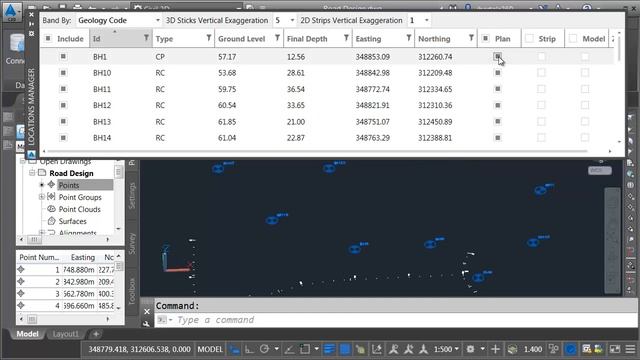The width and height of the screenshot is (640, 360).
Task: Click the annotation monitor plus icon
Action: click(496, 349)
